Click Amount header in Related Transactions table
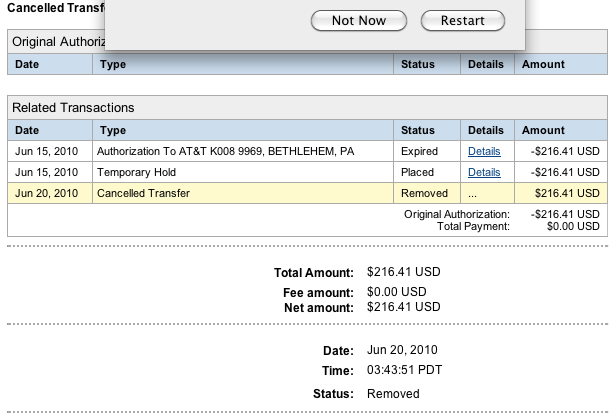This screenshot has width=612, height=417. pyautogui.click(x=543, y=131)
